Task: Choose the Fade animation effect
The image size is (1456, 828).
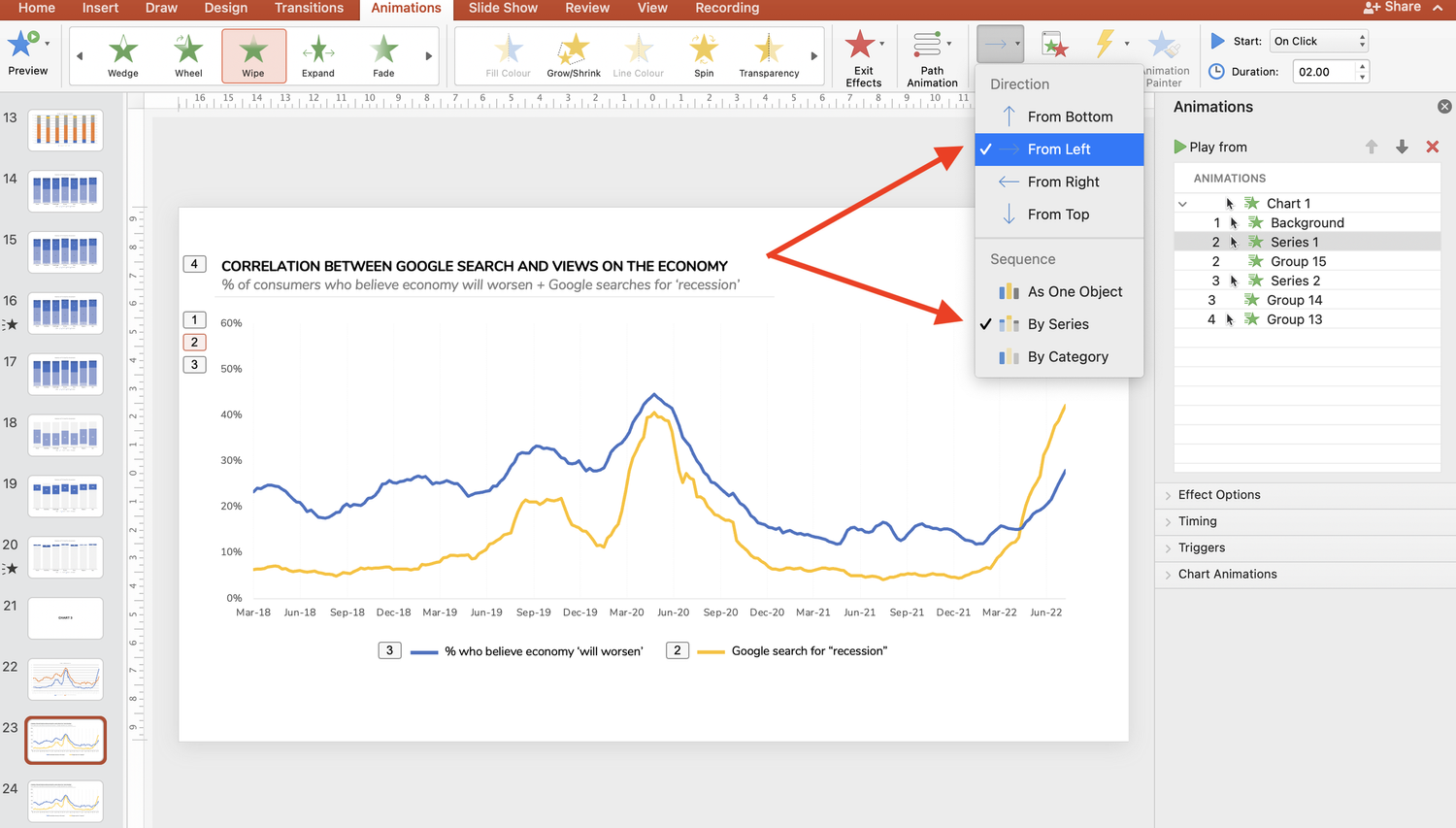Action: point(382,53)
